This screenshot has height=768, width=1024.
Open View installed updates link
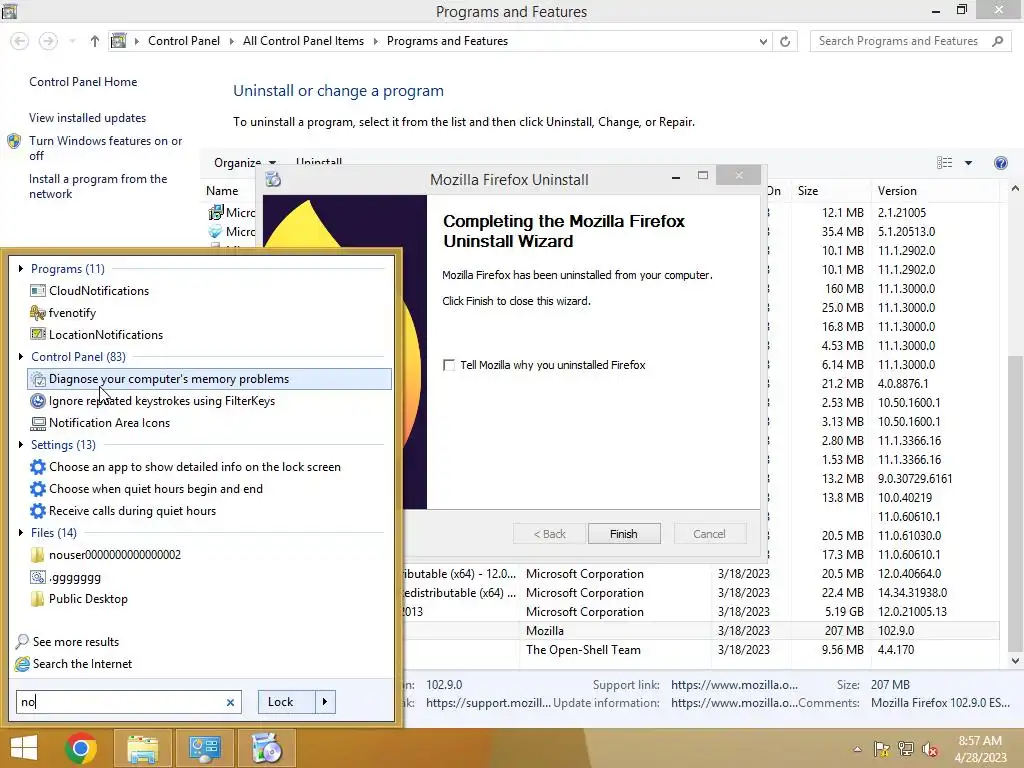tap(88, 118)
